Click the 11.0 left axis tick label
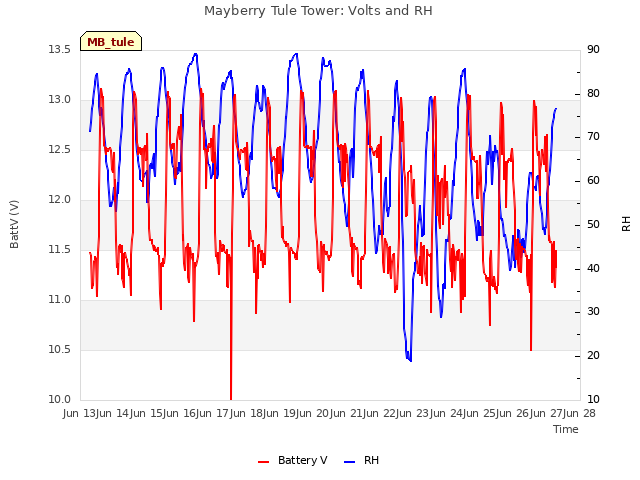The height and width of the screenshot is (480, 640). click(x=60, y=300)
